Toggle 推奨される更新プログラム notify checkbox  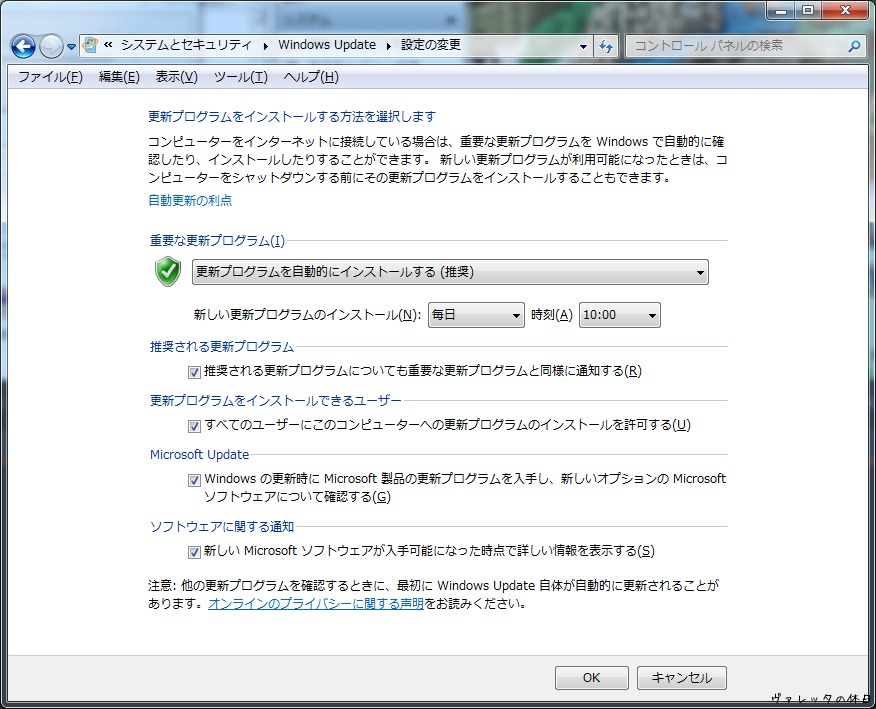[x=194, y=372]
